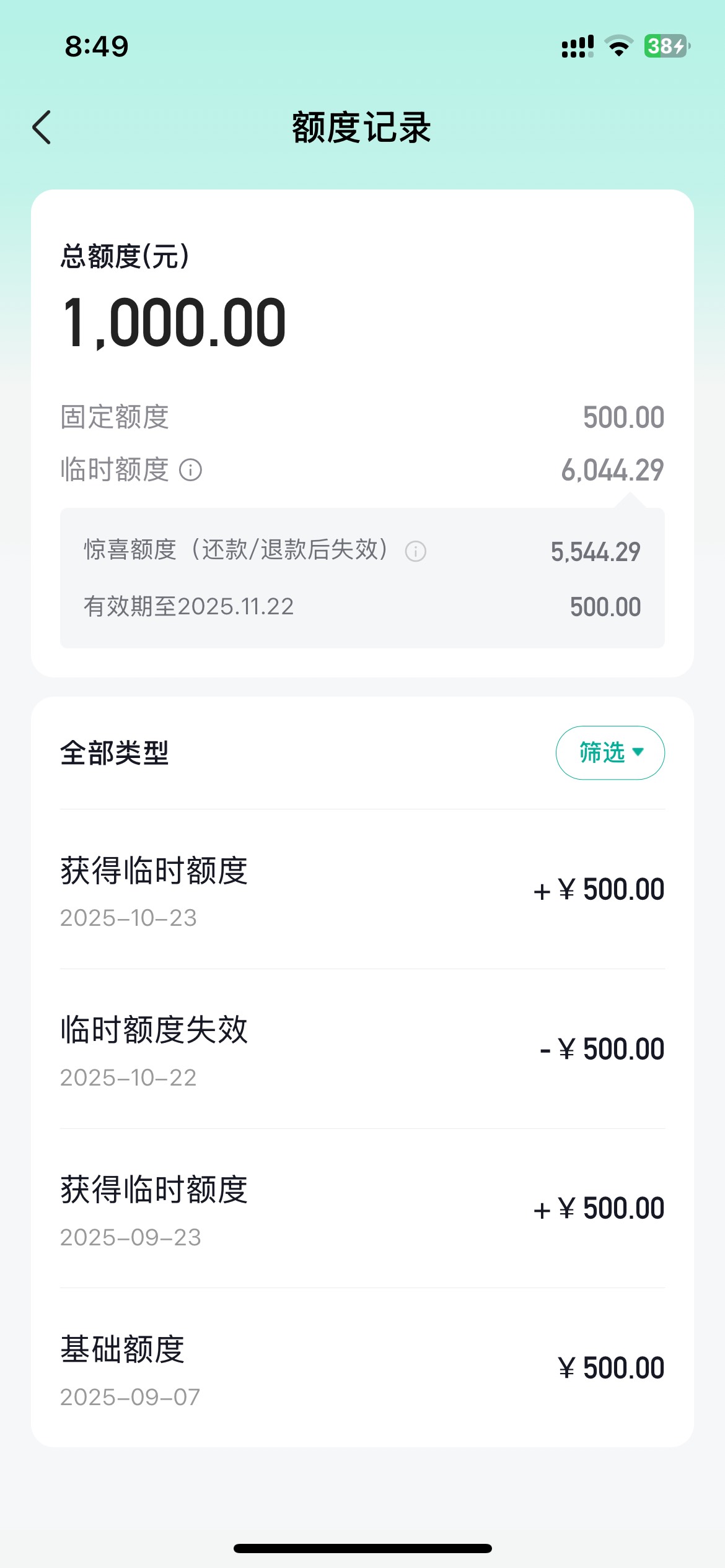Viewport: 725px width, 1568px height.
Task: Tap the cellular signal icon
Action: click(577, 46)
